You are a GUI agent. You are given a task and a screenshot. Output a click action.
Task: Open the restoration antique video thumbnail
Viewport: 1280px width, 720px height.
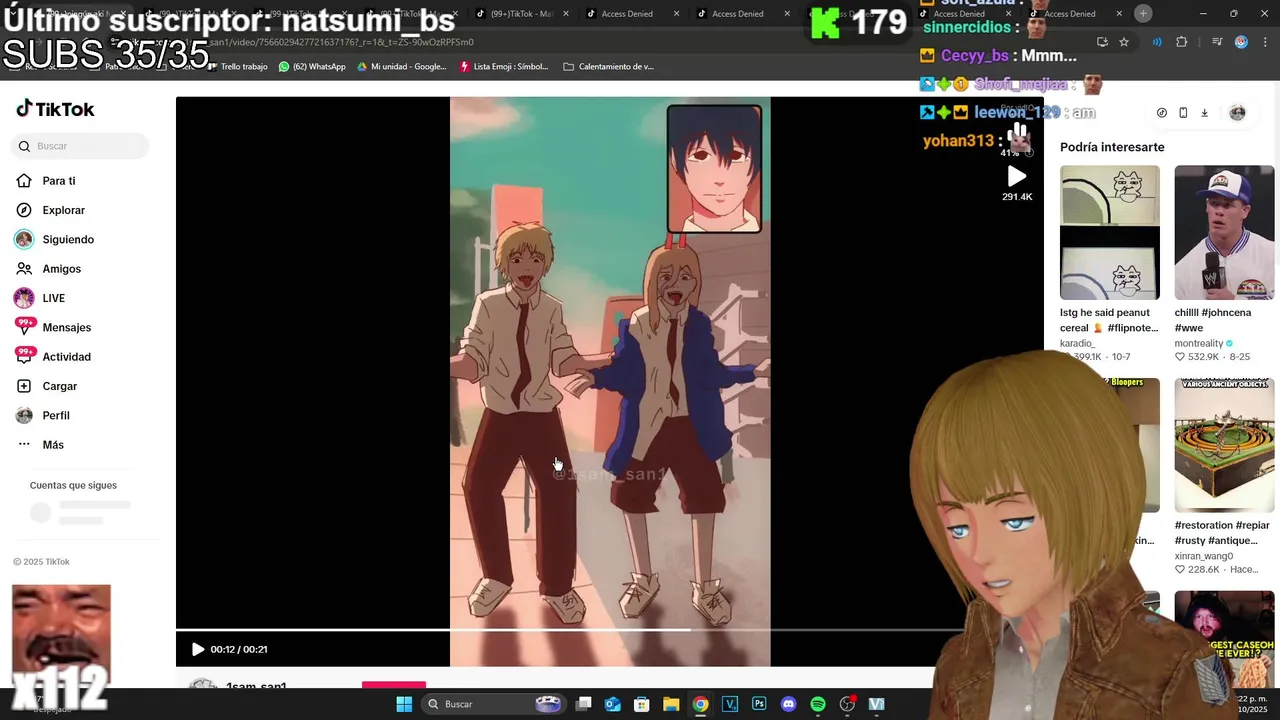click(1224, 445)
